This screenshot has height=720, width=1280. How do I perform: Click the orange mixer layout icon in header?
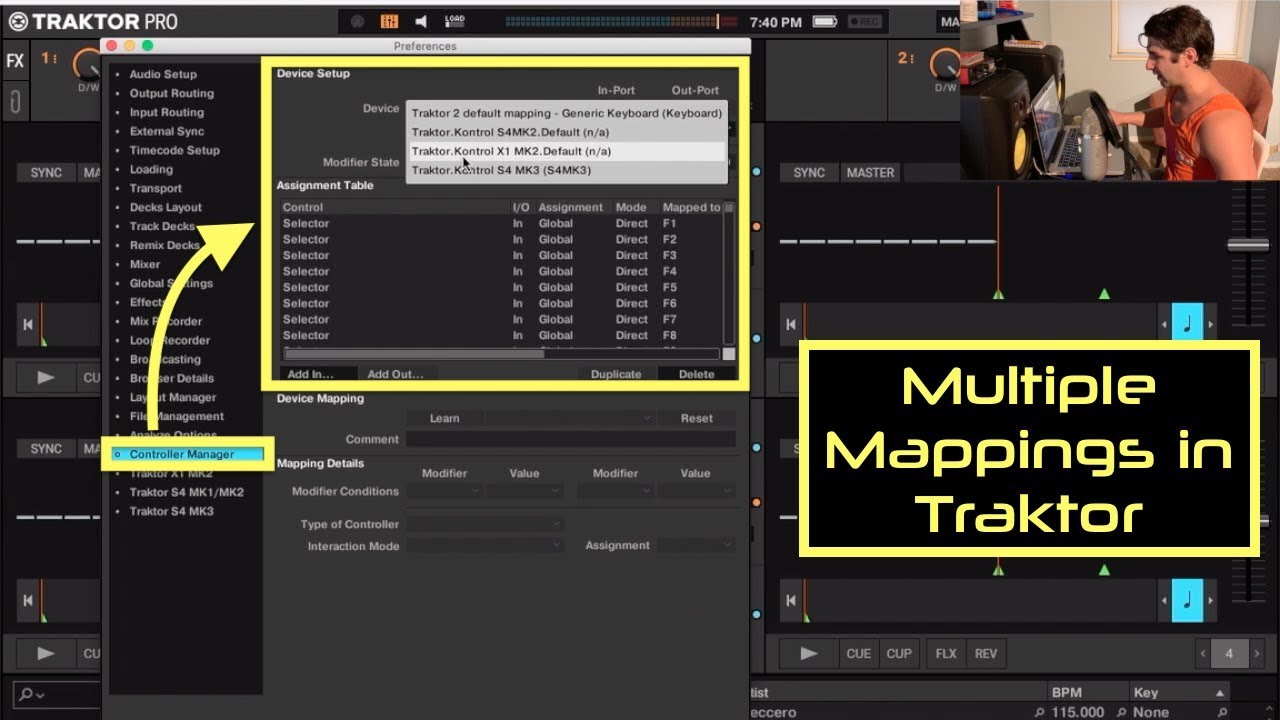coord(390,21)
